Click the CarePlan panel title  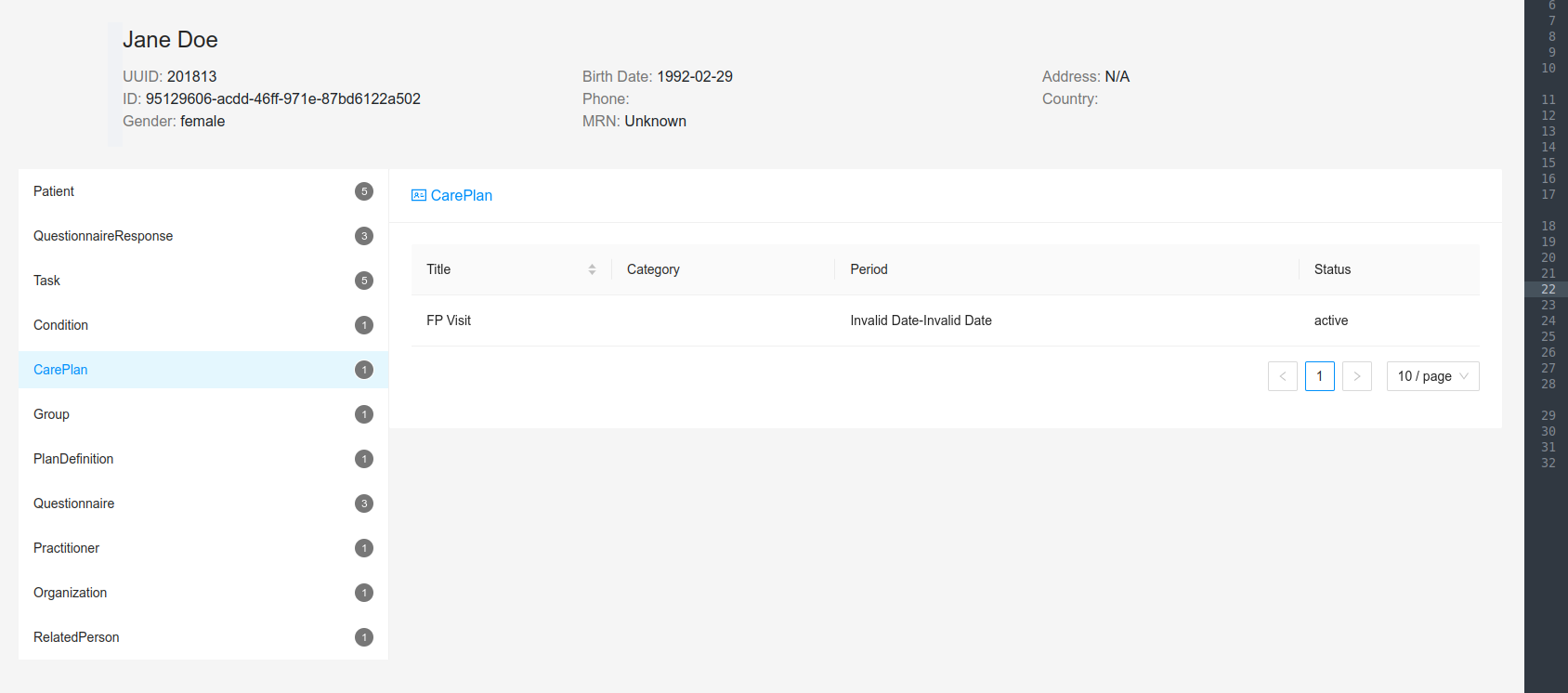462,195
